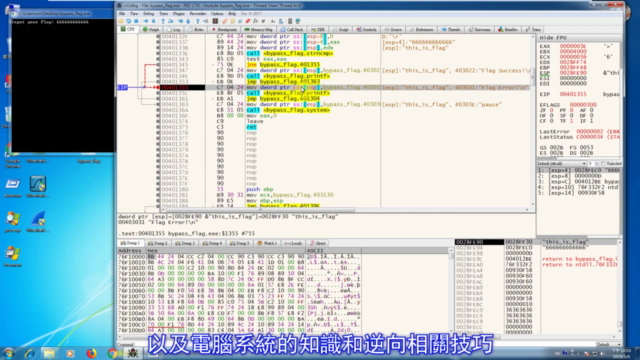Click the Stop debugging square icon
The height and width of the screenshot is (360, 640).
(136, 21)
